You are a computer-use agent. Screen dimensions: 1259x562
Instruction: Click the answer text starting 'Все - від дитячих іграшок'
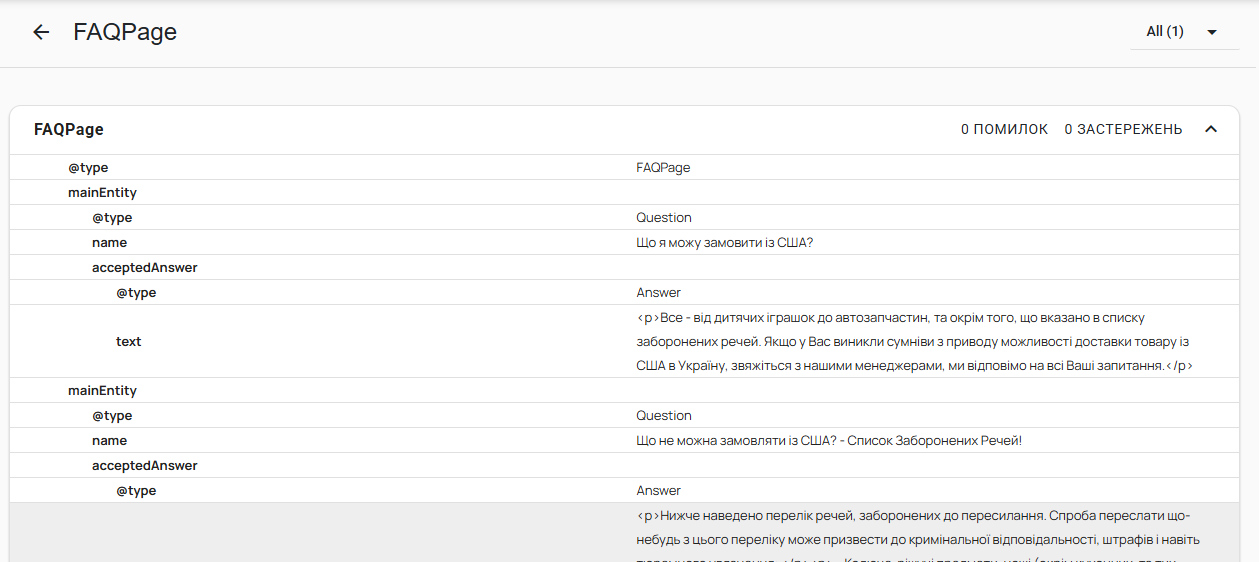[915, 342]
